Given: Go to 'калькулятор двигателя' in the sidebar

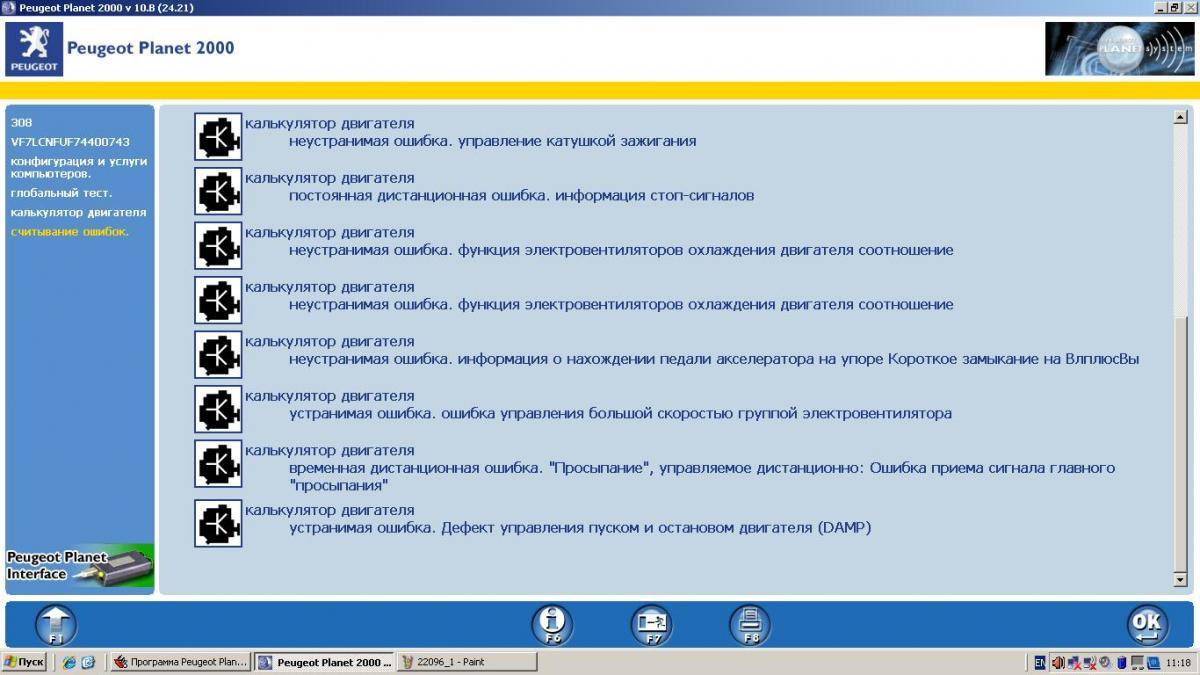Looking at the screenshot, I should (79, 212).
